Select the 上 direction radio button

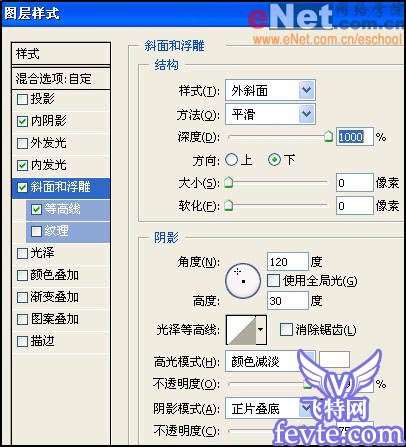pyautogui.click(x=231, y=160)
